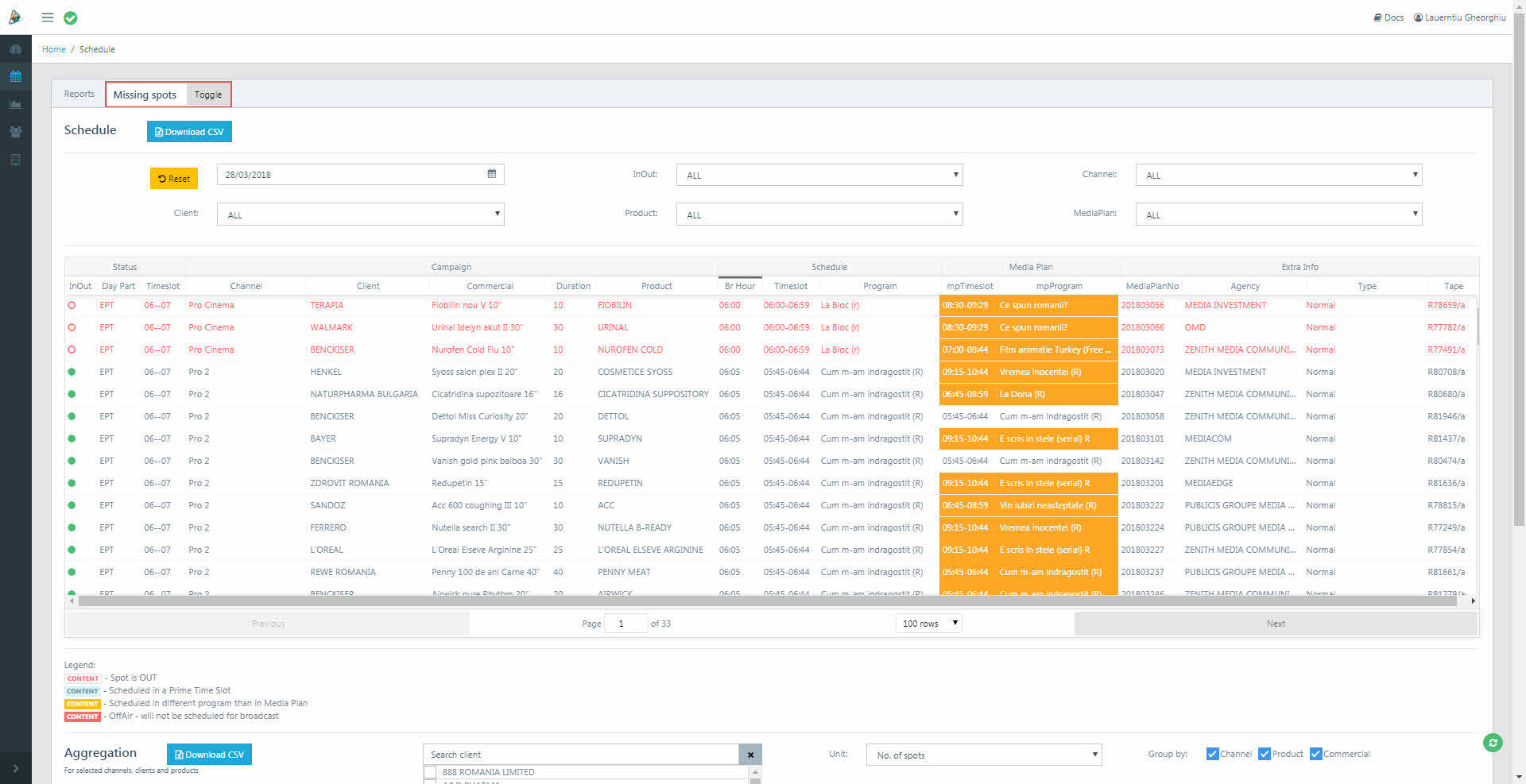Screen dimensions: 1526x784
Task: Click the green refresh floating icon
Action: pyautogui.click(x=1493, y=743)
